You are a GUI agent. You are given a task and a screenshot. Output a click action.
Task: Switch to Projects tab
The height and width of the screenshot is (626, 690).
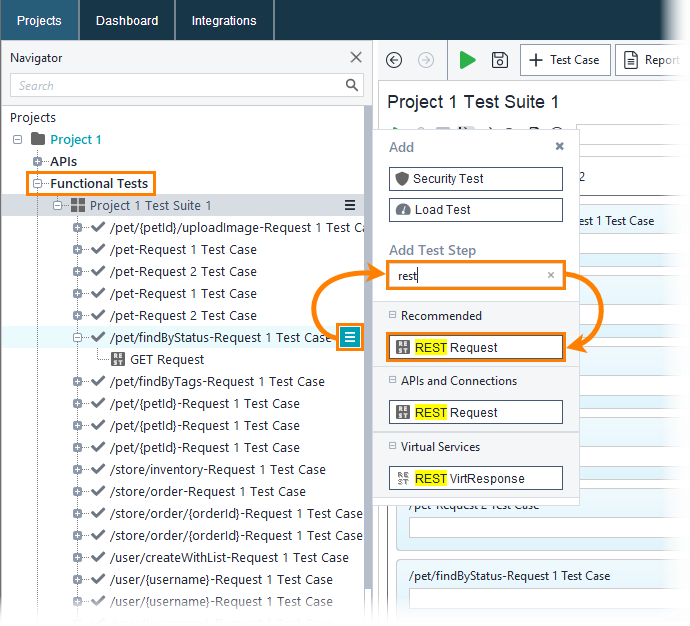[39, 20]
